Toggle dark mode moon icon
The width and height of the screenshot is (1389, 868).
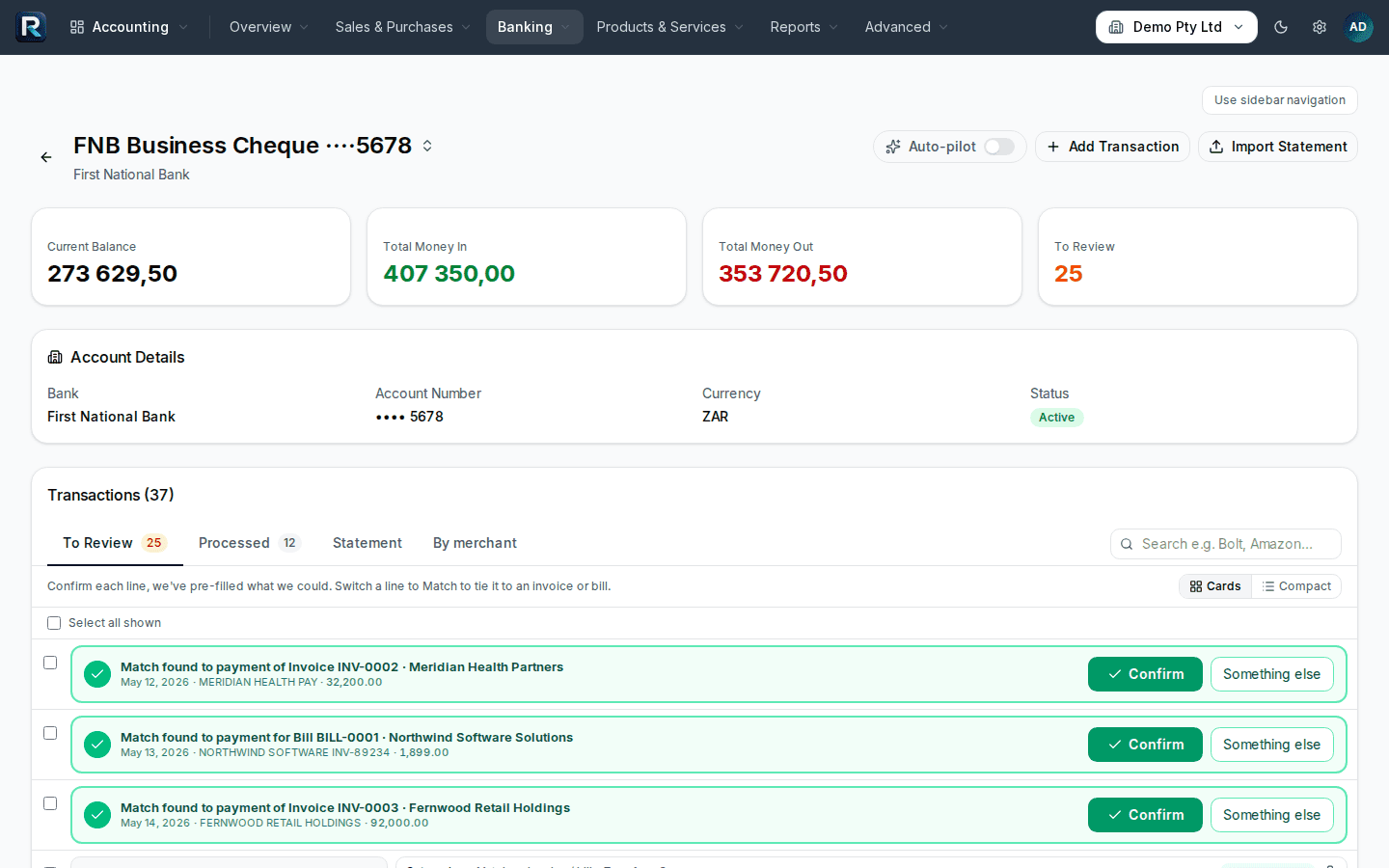pos(1281,27)
